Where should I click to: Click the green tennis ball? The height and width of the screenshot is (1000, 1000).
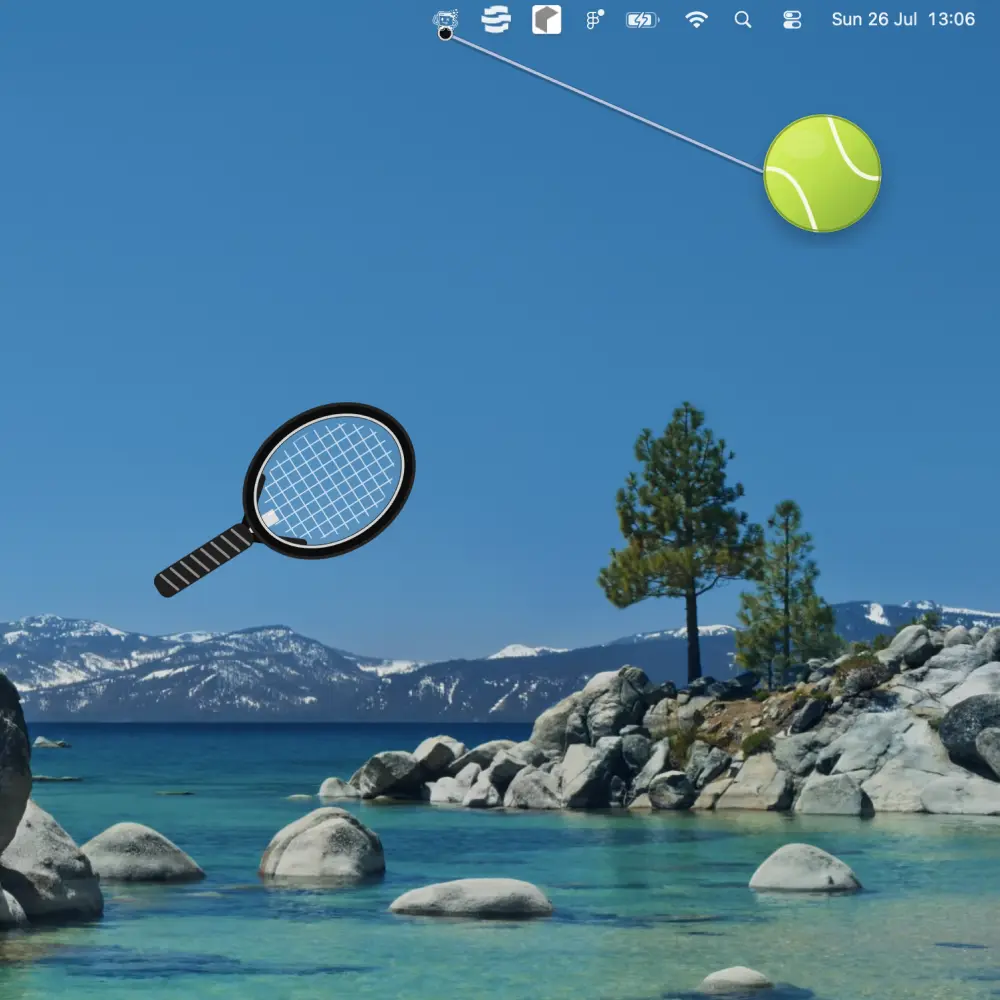[822, 173]
